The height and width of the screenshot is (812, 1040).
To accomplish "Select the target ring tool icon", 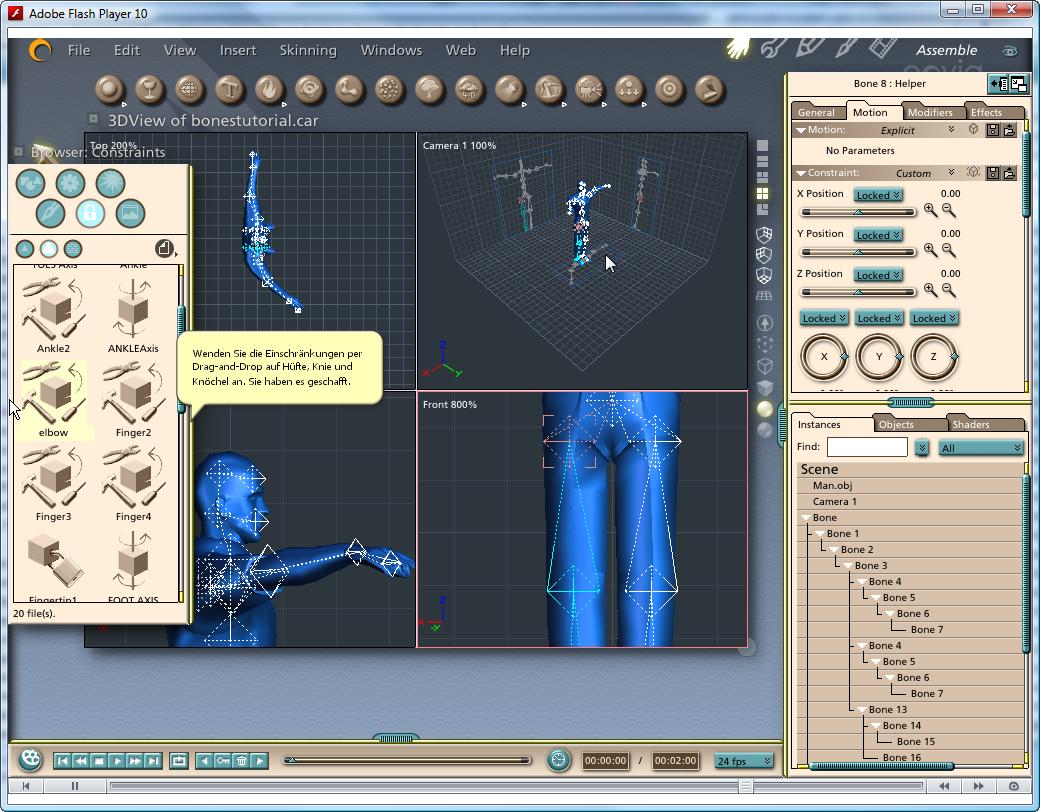I will pyautogui.click(x=669, y=90).
